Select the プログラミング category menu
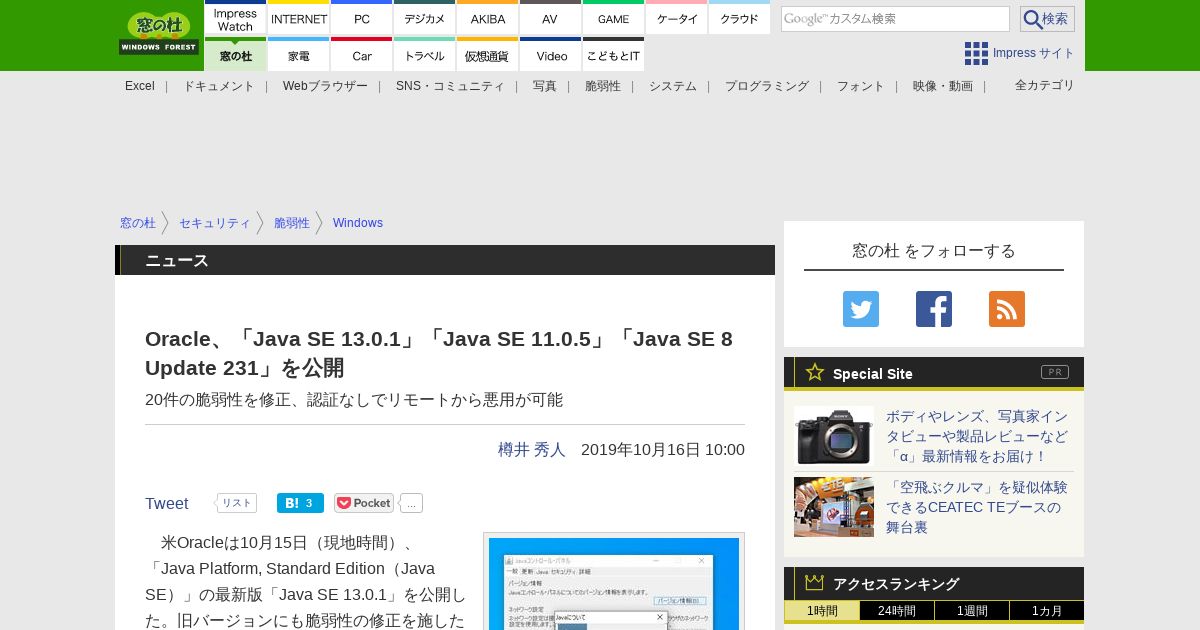The image size is (1200, 630). tap(767, 86)
